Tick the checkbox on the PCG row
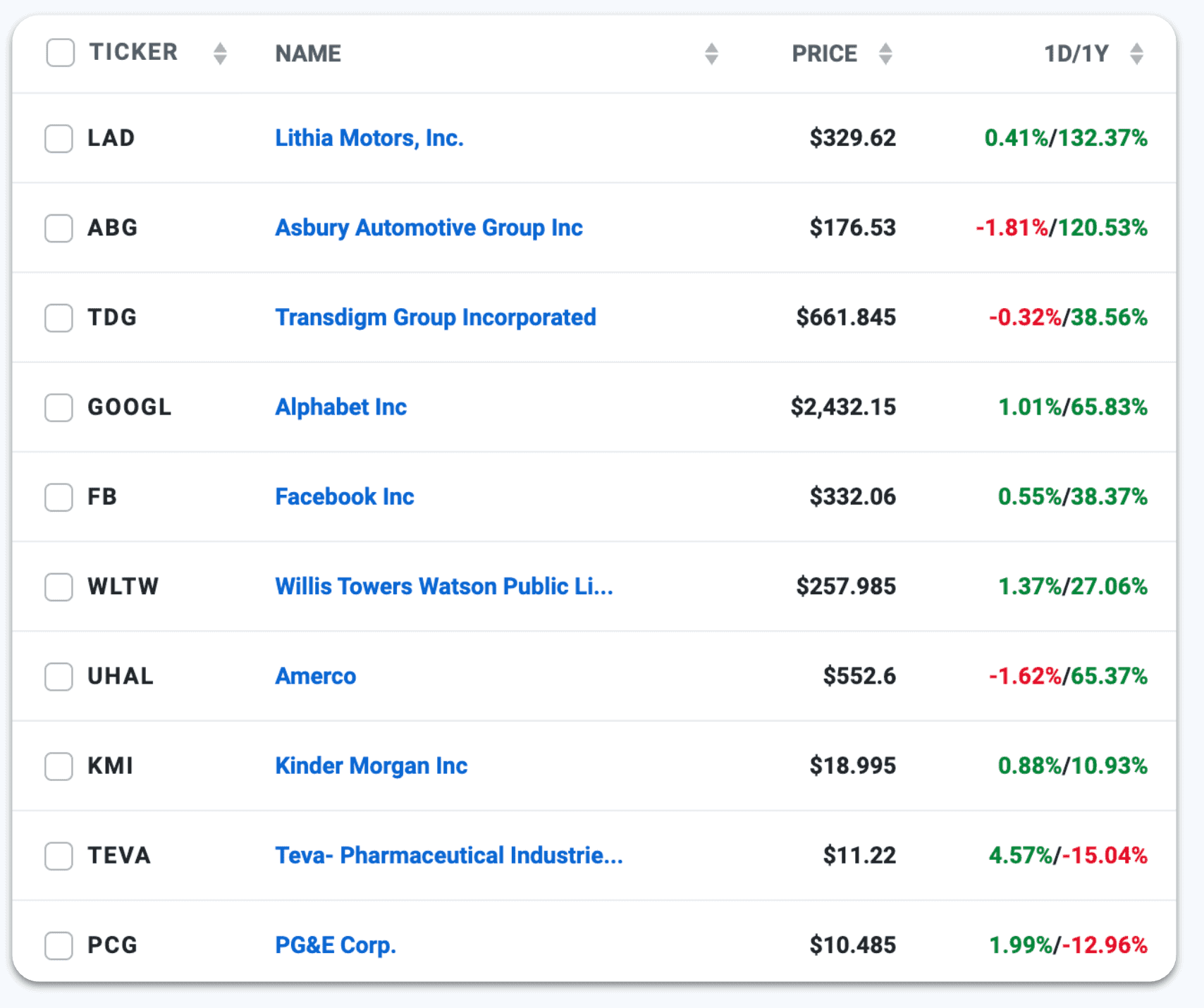The image size is (1204, 1008). tap(59, 945)
